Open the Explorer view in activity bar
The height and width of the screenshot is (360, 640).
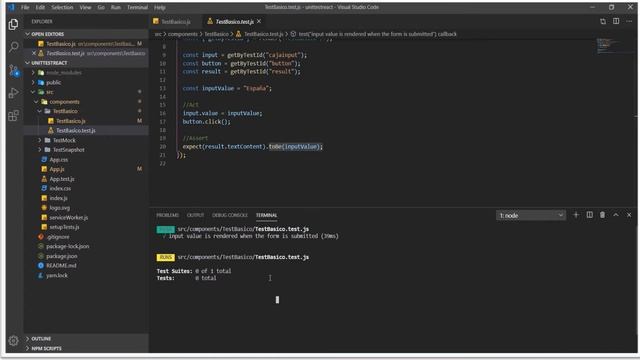coord(13,24)
